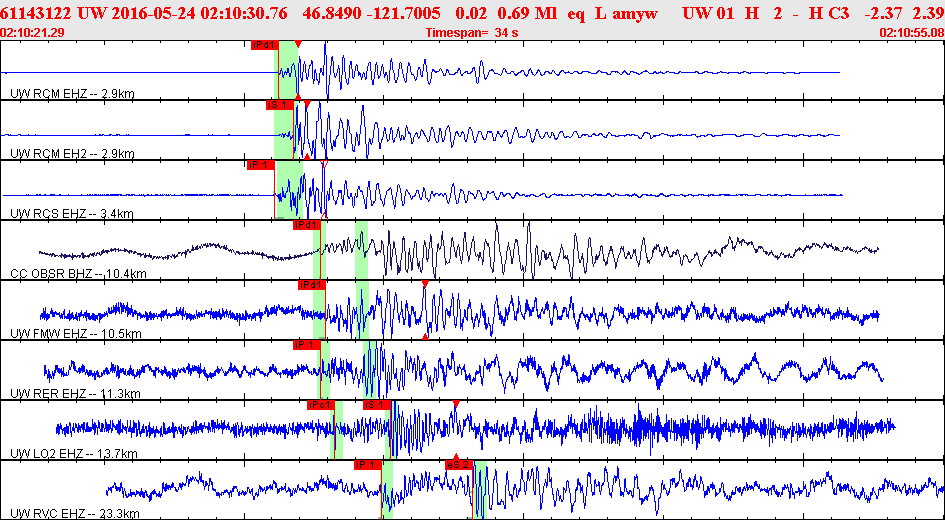The width and height of the screenshot is (945, 520).
Task: Select the iP 1 pick flag on RVC EHZ
Action: [368, 465]
